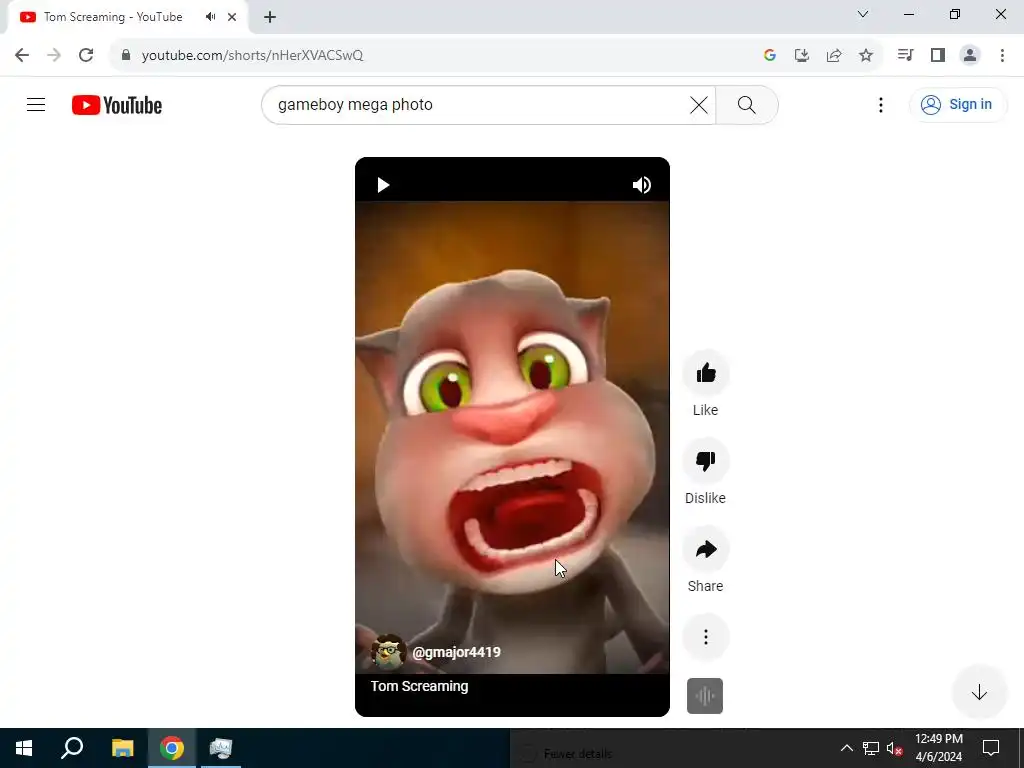Open Google icon in address bar
Screen dimensions: 1024x768
coord(769,56)
